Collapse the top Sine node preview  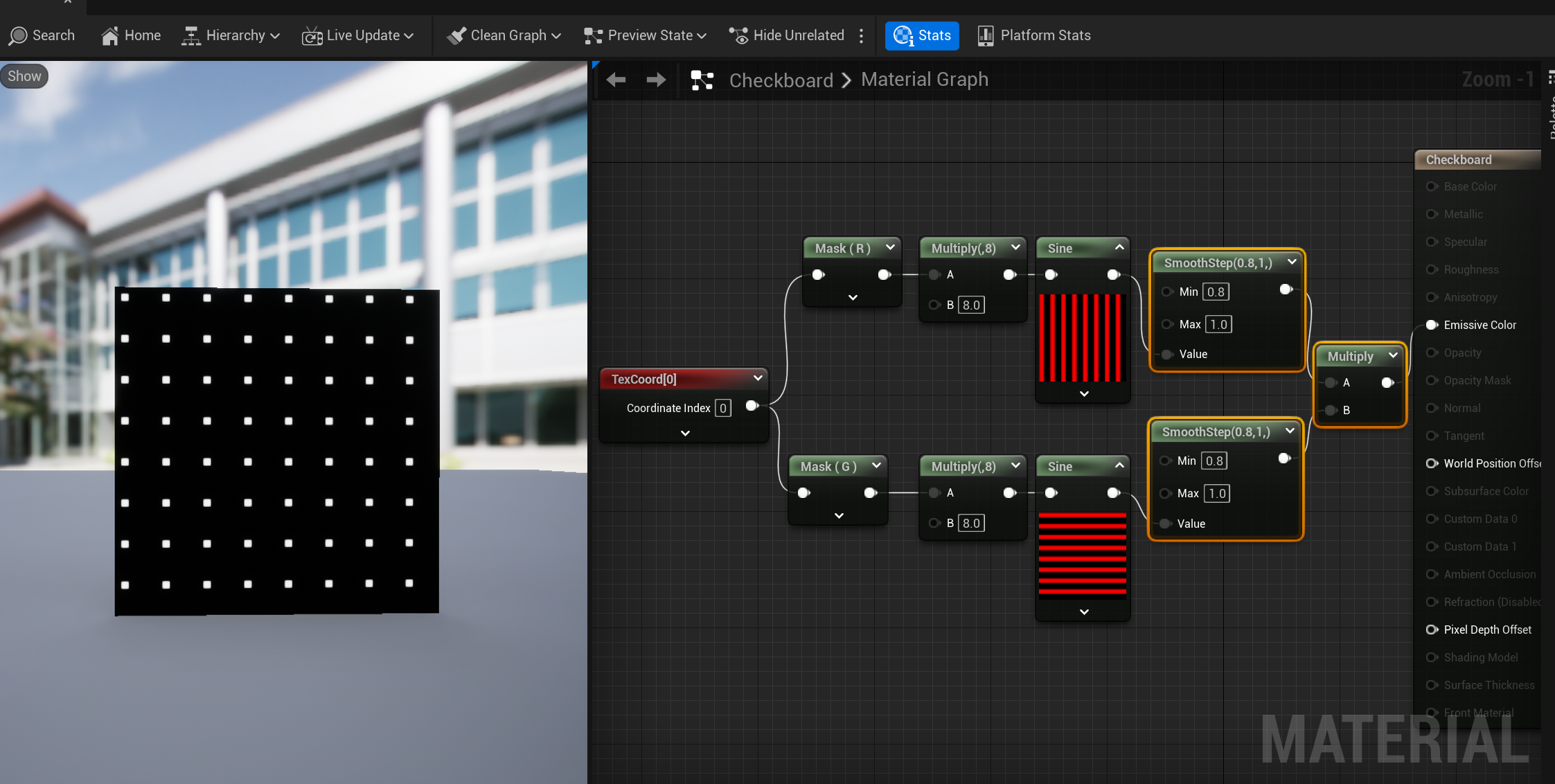[x=1119, y=247]
